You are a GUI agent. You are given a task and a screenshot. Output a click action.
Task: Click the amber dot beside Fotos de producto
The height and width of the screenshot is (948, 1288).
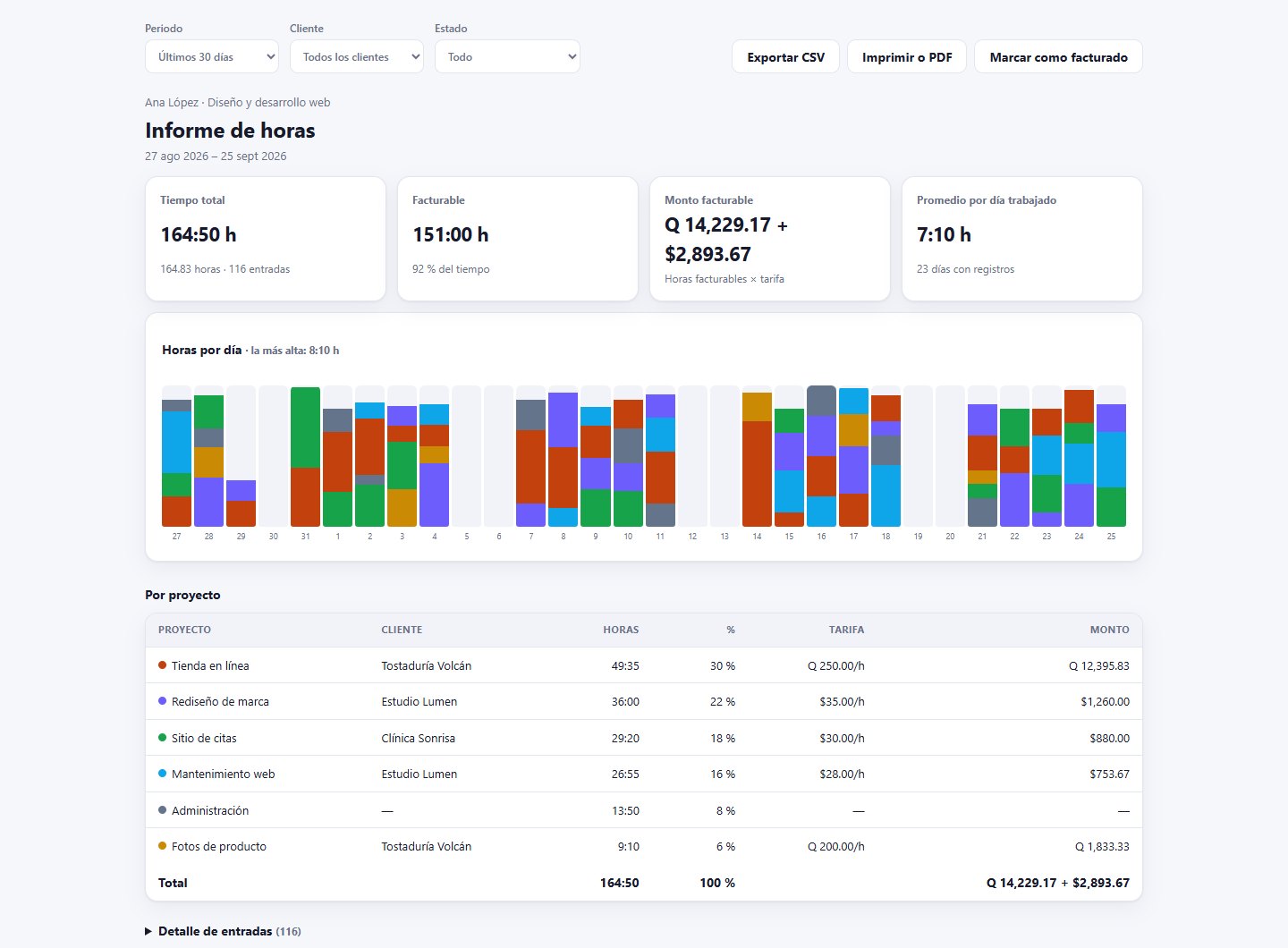pyautogui.click(x=162, y=846)
